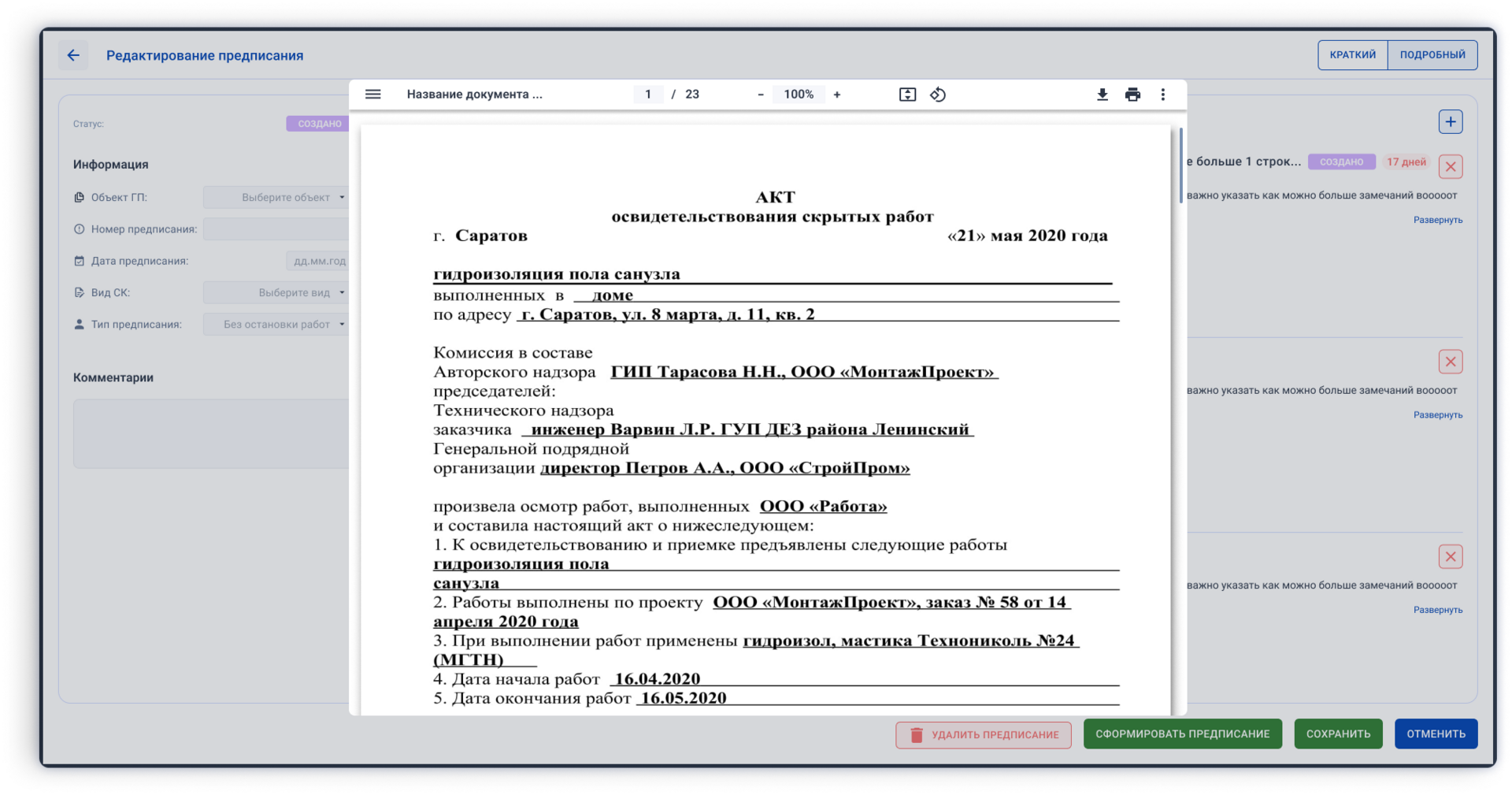Click the PDF viewer vertical scrollbar
Viewport: 1512px width, 795px height.
tap(1180, 165)
